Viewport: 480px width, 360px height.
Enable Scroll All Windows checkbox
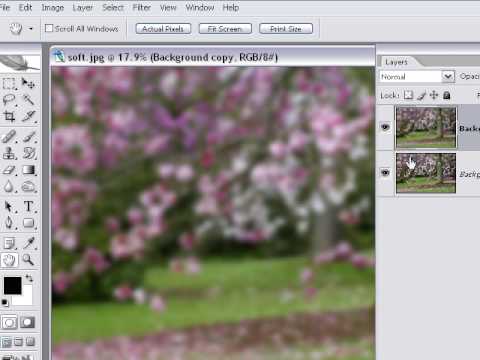pyautogui.click(x=49, y=28)
